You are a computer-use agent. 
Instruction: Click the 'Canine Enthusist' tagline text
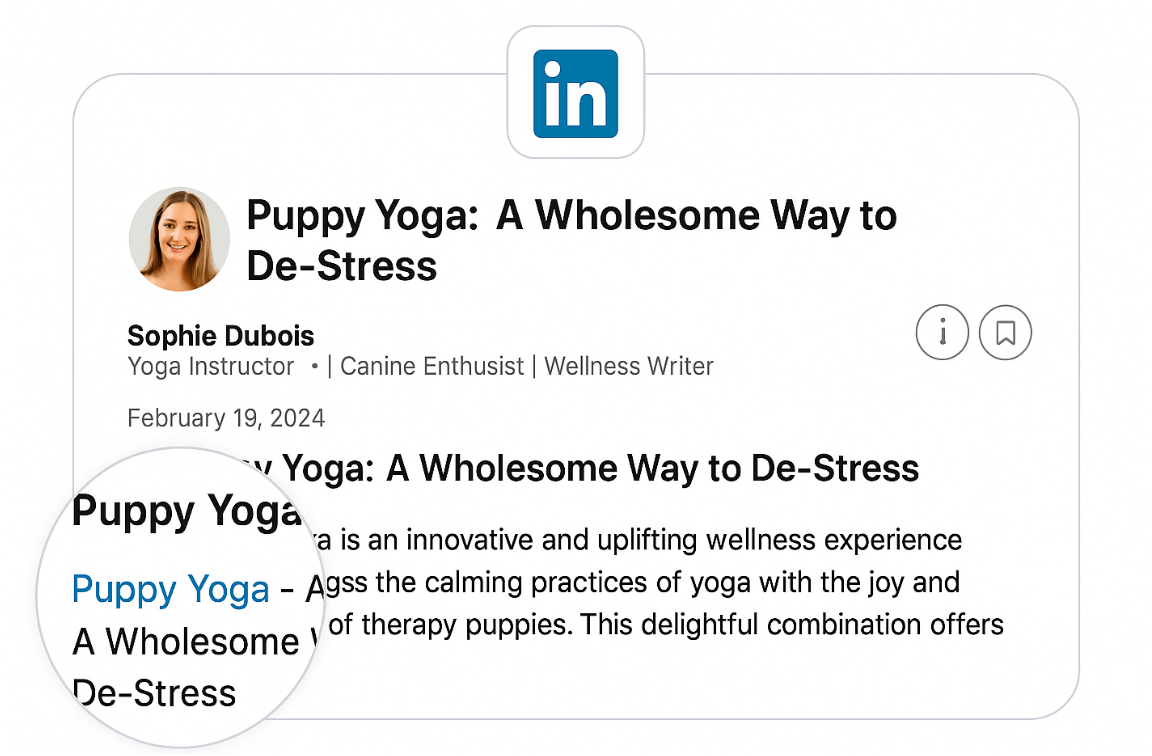tap(432, 366)
